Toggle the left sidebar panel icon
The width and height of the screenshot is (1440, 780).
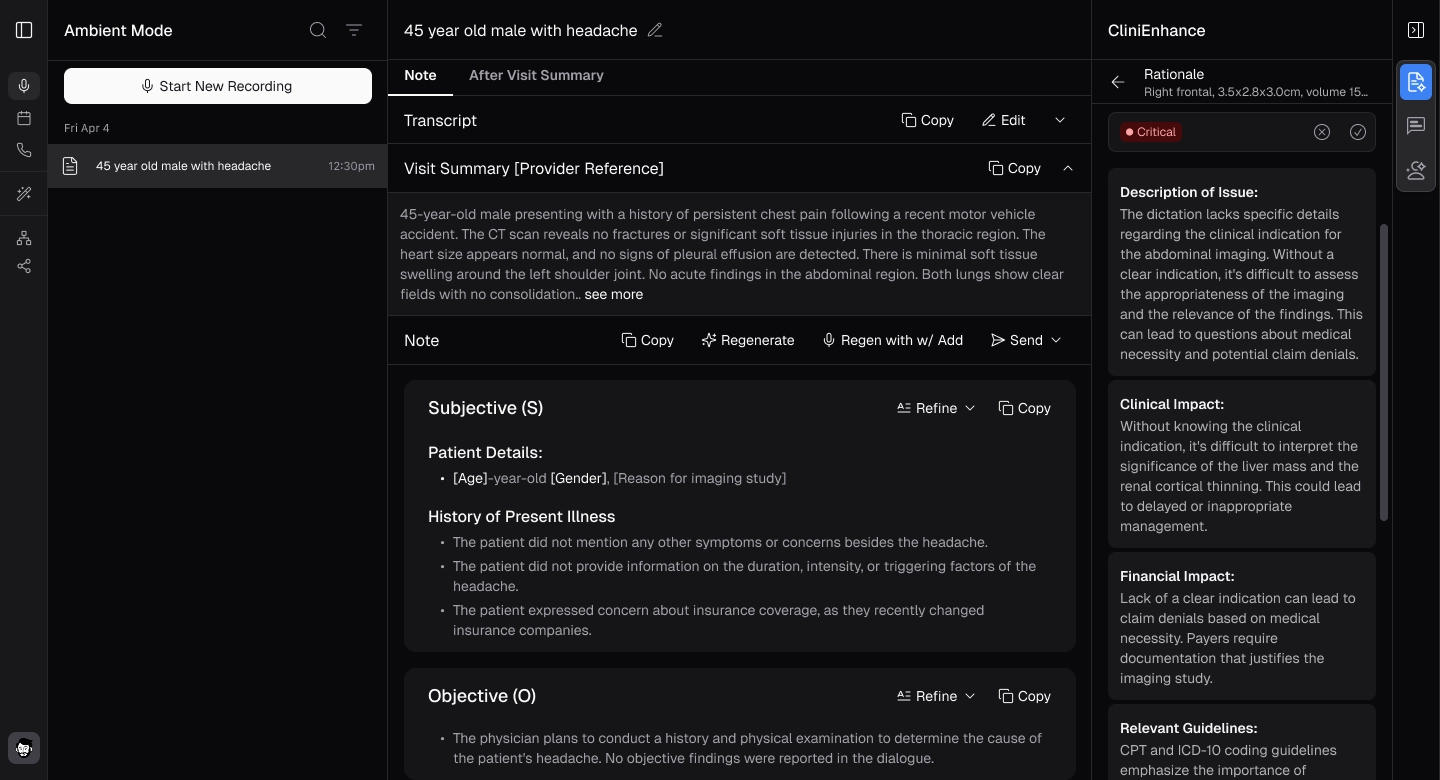pyautogui.click(x=24, y=30)
